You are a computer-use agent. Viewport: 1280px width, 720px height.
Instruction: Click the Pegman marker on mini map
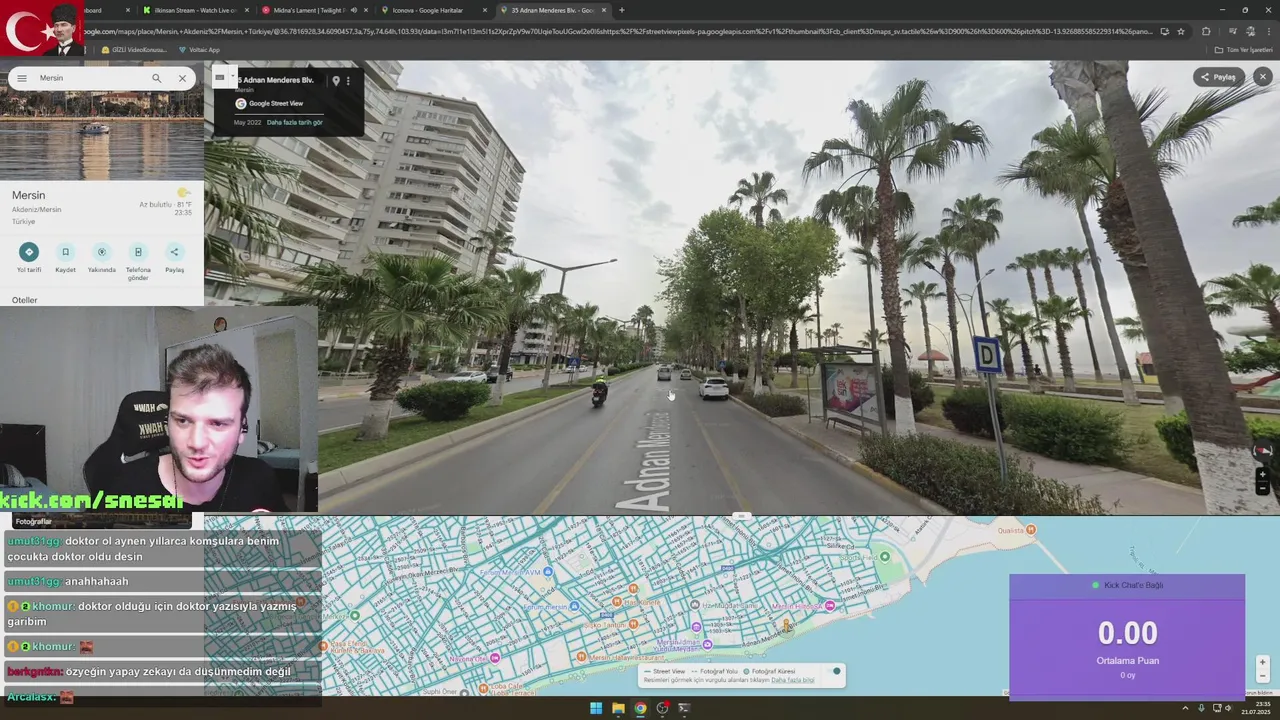coord(787,626)
